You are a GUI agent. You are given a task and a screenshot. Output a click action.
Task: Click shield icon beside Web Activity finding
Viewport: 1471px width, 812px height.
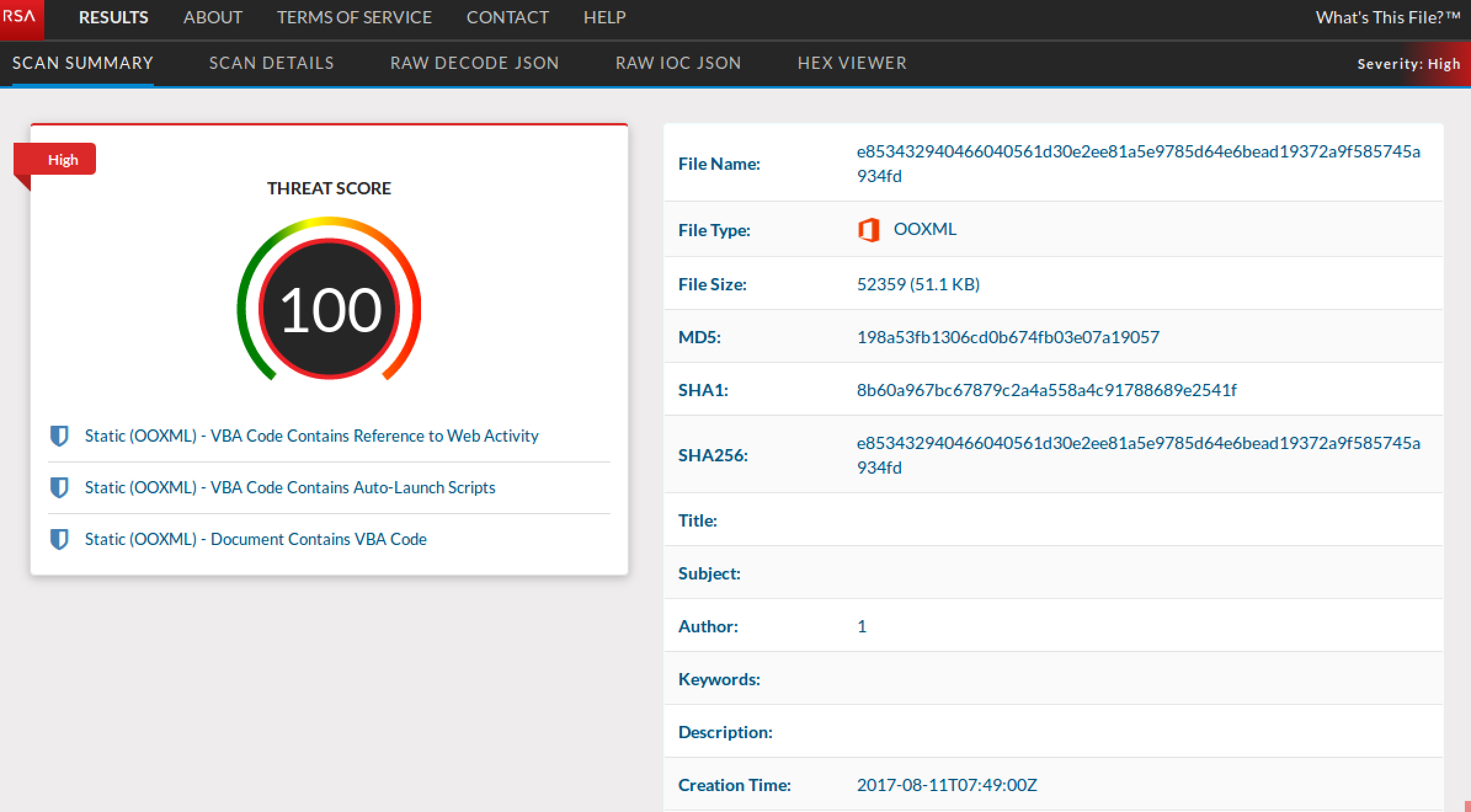point(59,436)
